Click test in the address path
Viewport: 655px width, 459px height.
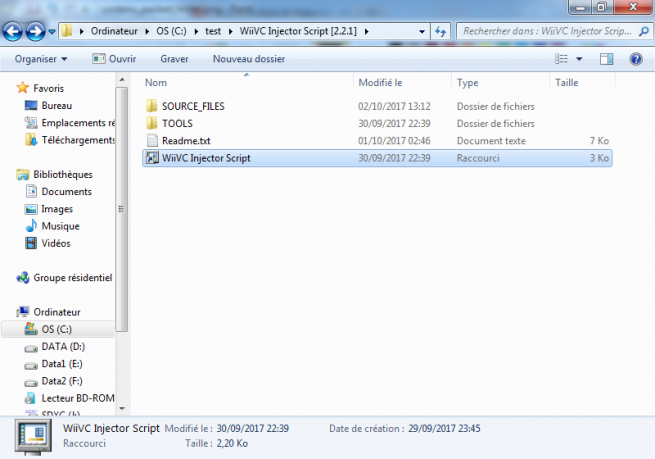pos(213,31)
